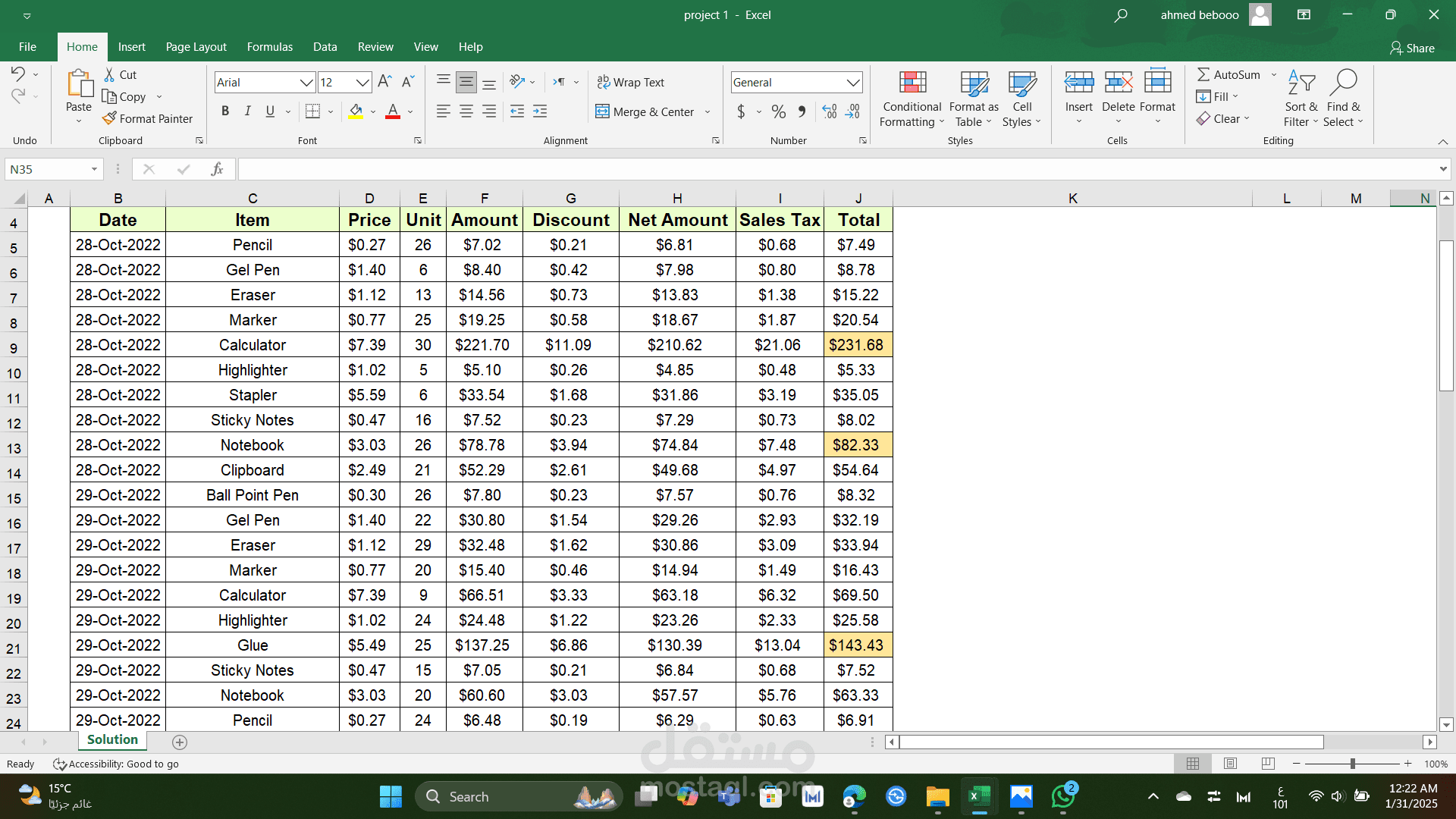Apply Percent Style format

[x=778, y=111]
